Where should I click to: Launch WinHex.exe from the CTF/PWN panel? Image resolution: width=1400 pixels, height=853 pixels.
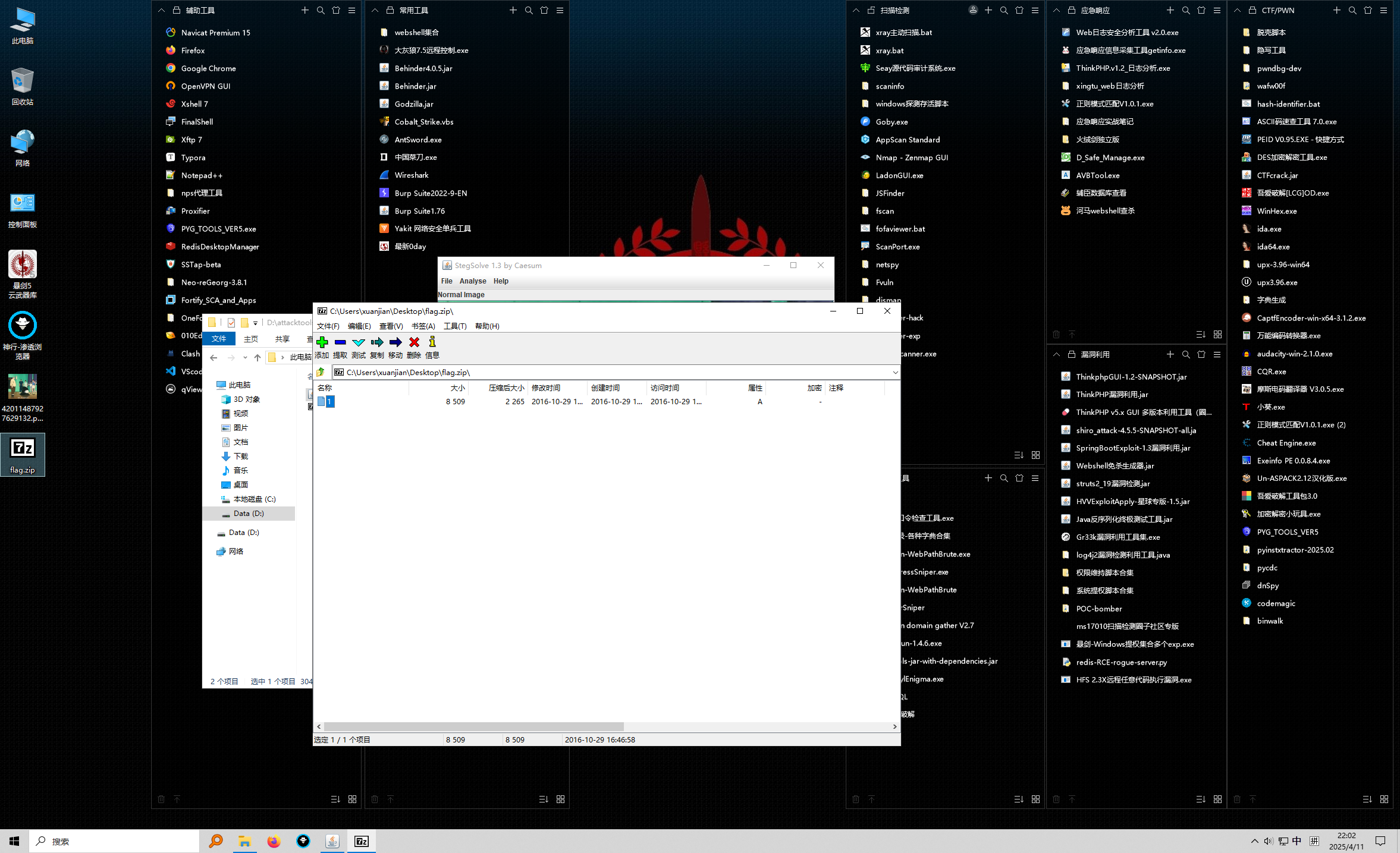point(1276,210)
